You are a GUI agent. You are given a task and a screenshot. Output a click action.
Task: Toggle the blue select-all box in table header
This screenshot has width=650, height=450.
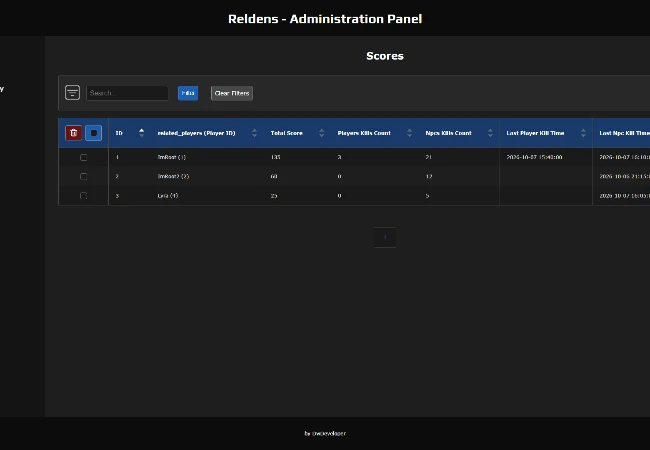pyautogui.click(x=94, y=133)
